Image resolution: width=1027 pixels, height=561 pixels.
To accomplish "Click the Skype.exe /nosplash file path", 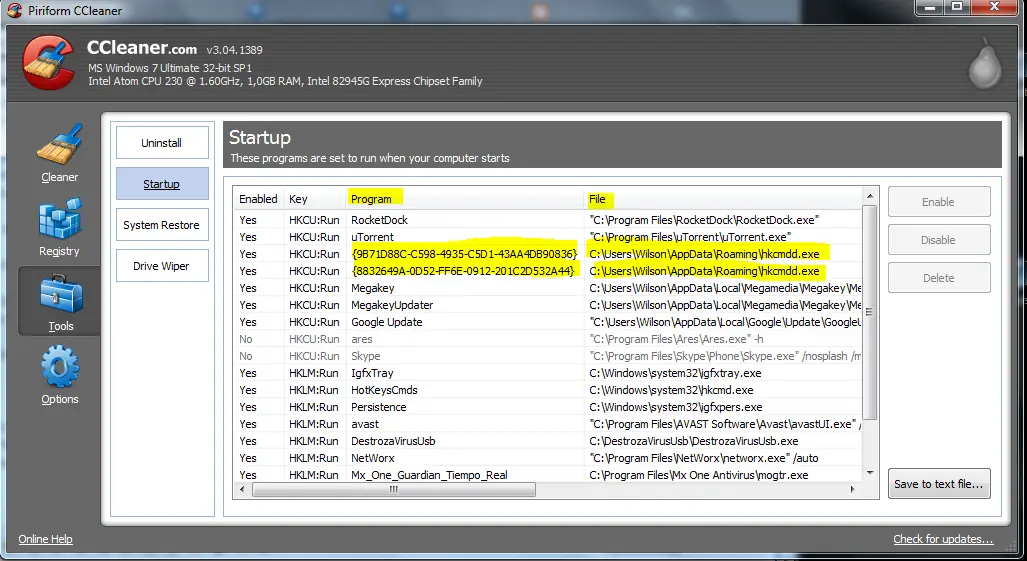I will [x=725, y=356].
